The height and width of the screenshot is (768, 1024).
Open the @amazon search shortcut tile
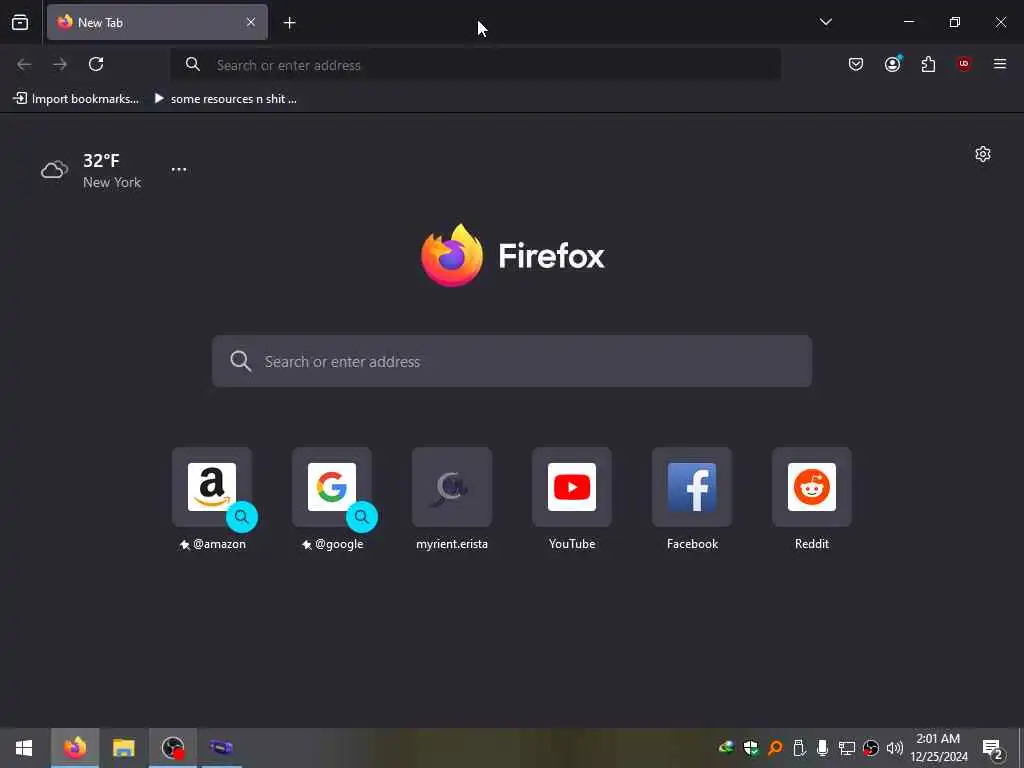coord(212,499)
